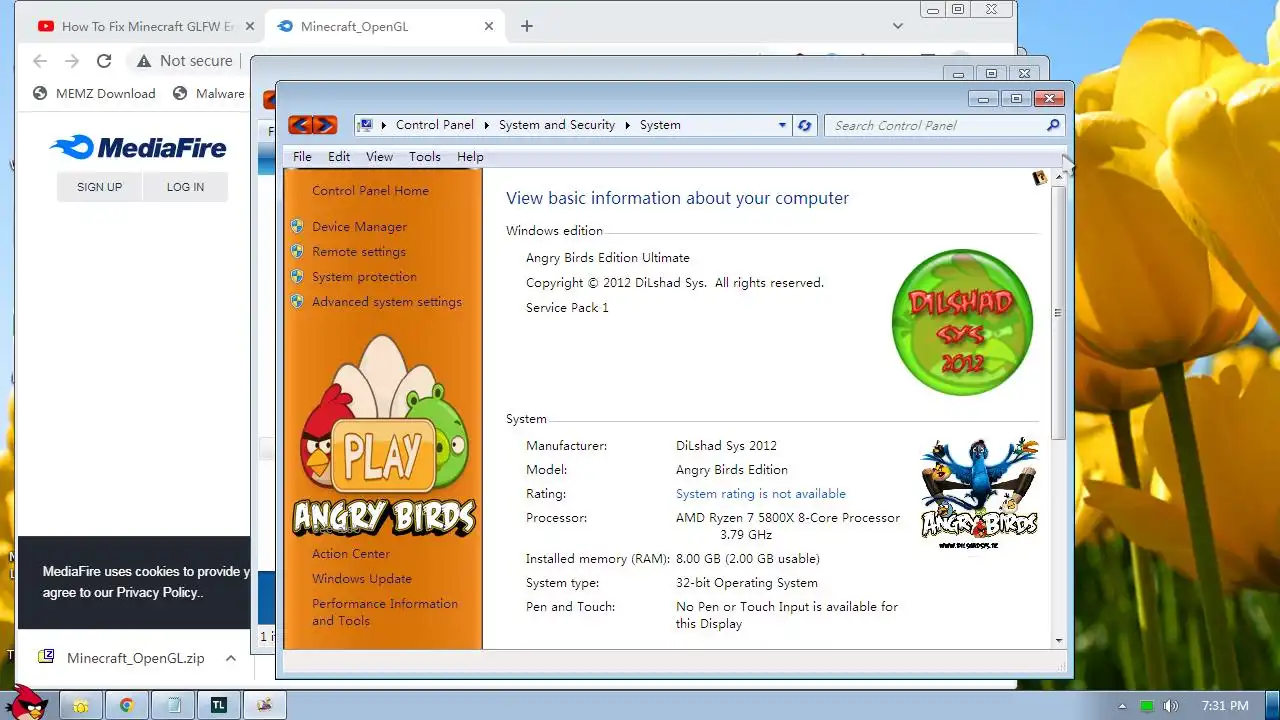
Task: Click the Control Panel taskbar icon
Action: [x=265, y=705]
